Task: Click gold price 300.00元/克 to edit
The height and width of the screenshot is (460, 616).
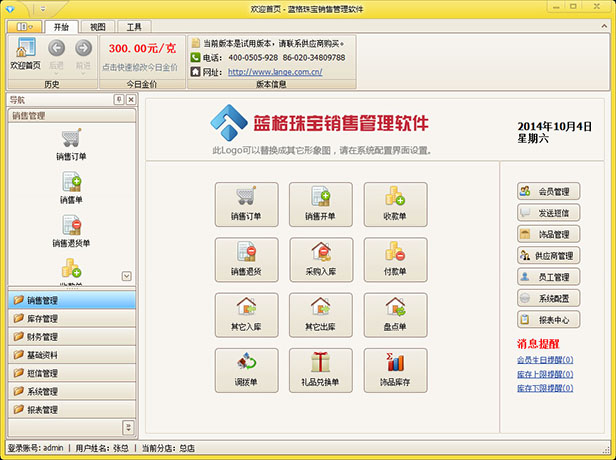Action: 142,48
